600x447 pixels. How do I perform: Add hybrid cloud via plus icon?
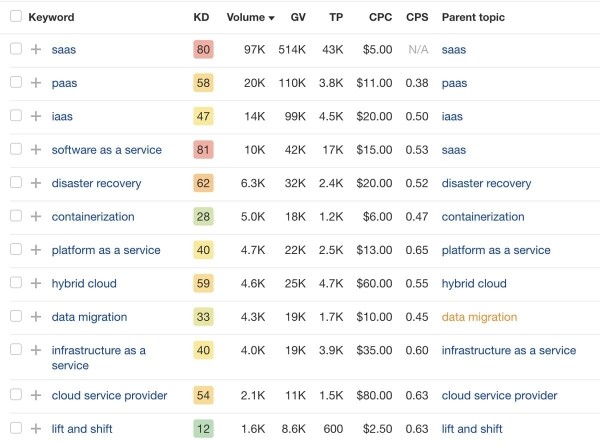point(36,283)
